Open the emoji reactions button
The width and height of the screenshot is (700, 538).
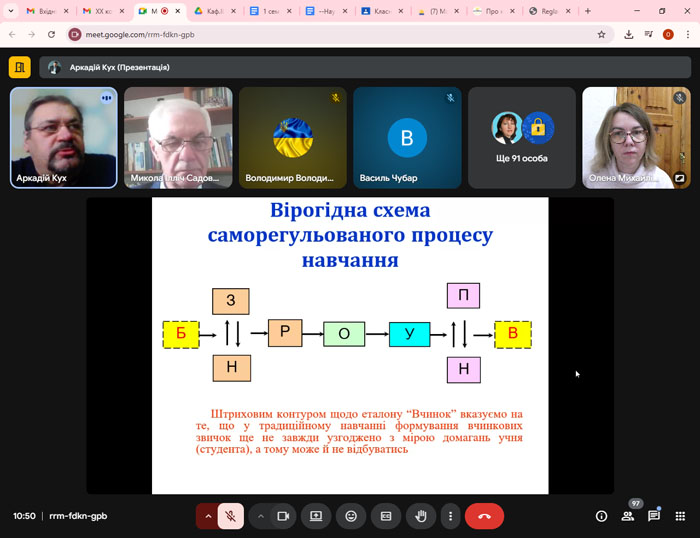351,516
